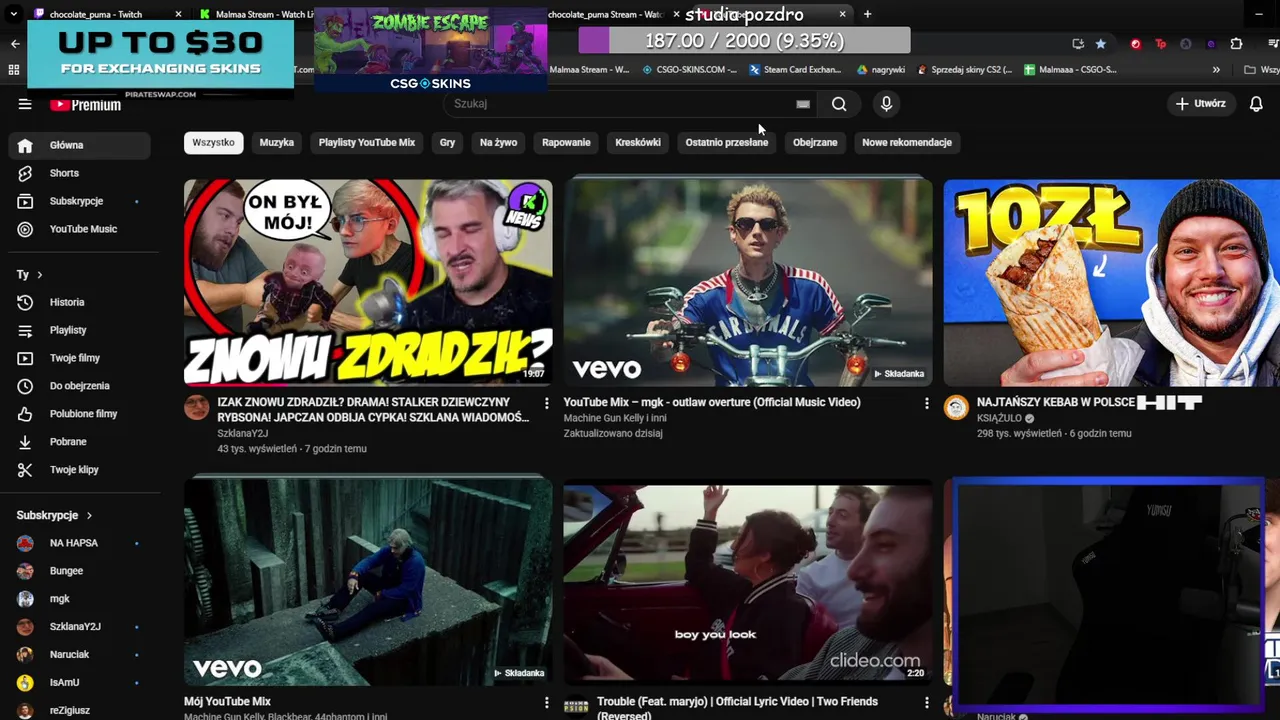Screen dimensions: 1280x720
Task: Select Ostatnio przesłane filter chip
Action: tap(727, 142)
